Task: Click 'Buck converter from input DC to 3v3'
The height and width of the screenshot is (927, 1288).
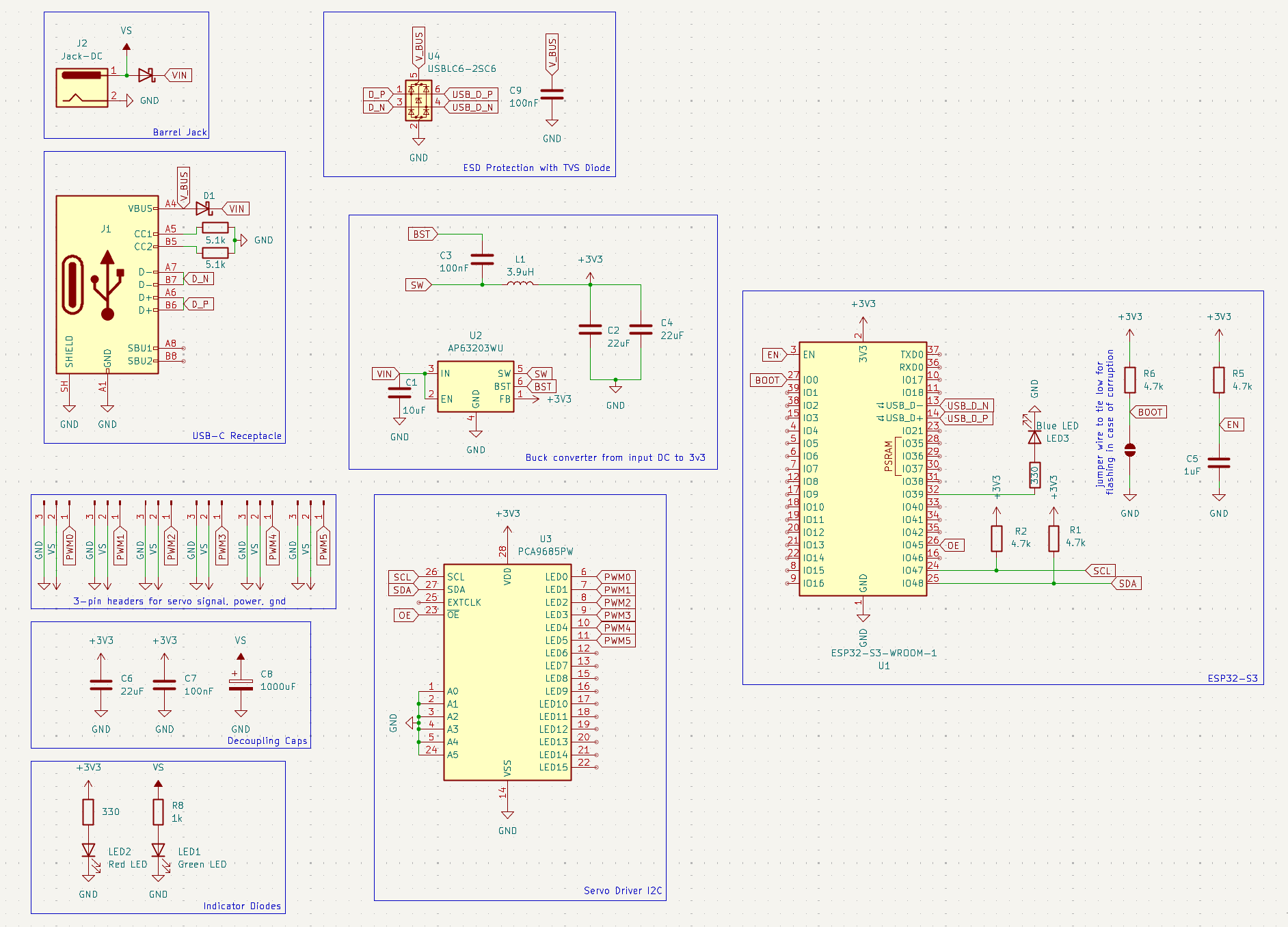Action: tap(615, 458)
